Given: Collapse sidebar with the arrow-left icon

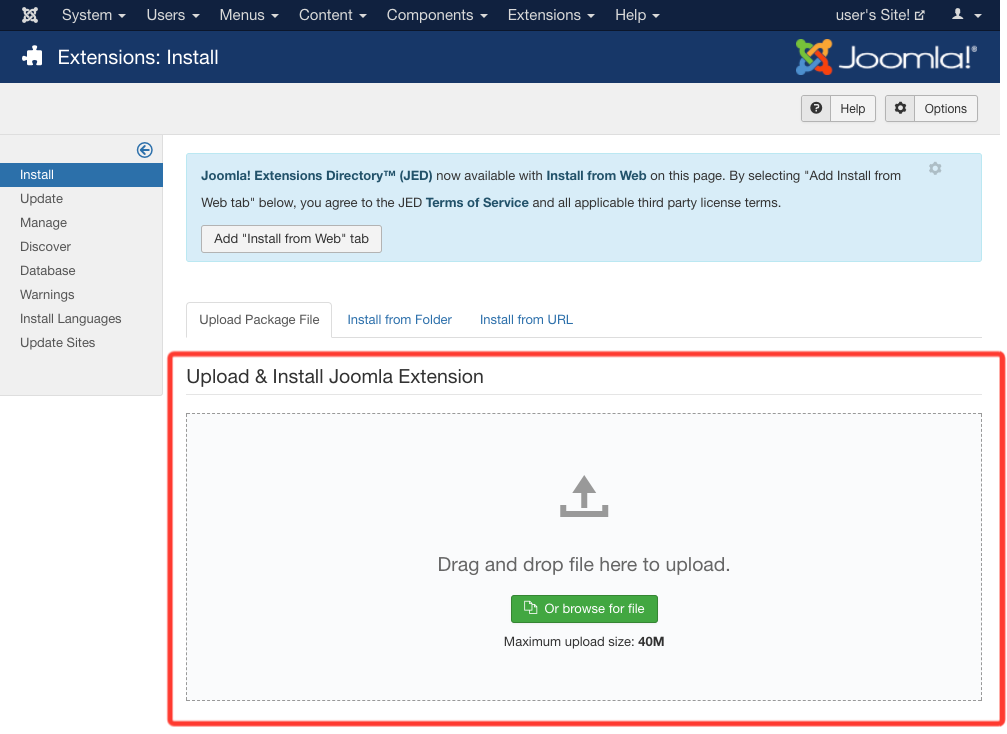Looking at the screenshot, I should click(144, 150).
